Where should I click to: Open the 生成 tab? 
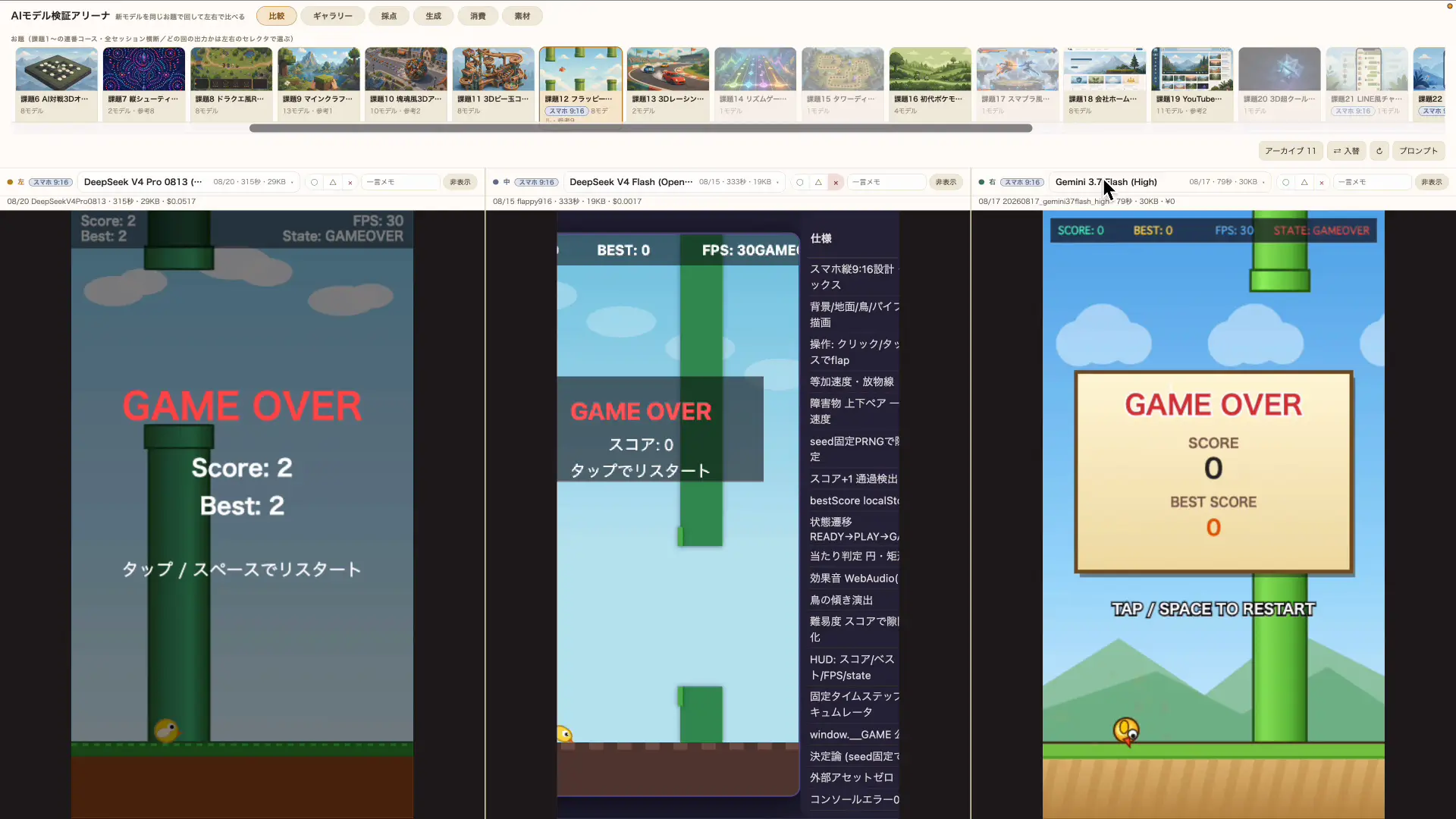pos(434,16)
